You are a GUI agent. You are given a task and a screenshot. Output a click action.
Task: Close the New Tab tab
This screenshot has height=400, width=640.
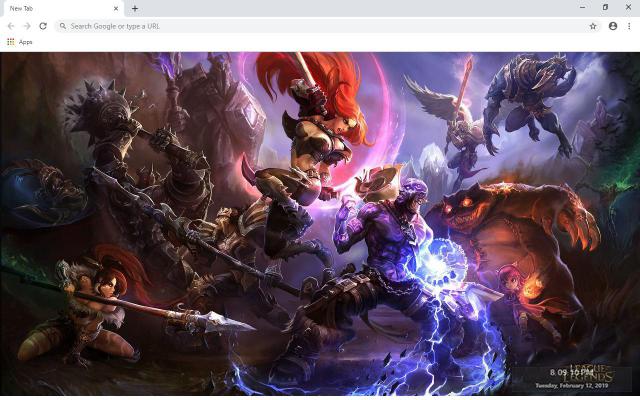point(116,9)
